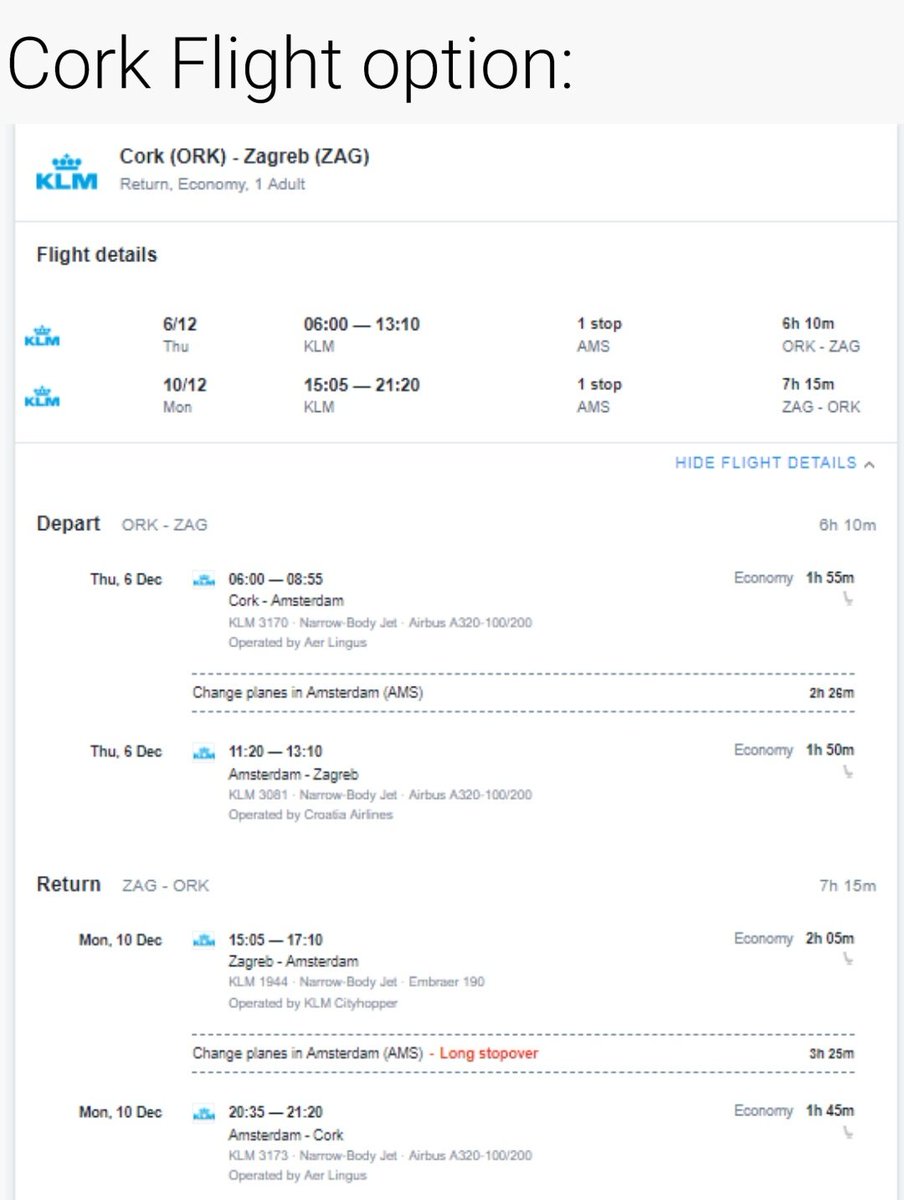This screenshot has width=904, height=1200.
Task: Click '1 stop' on the outbound summary row
Action: point(599,324)
